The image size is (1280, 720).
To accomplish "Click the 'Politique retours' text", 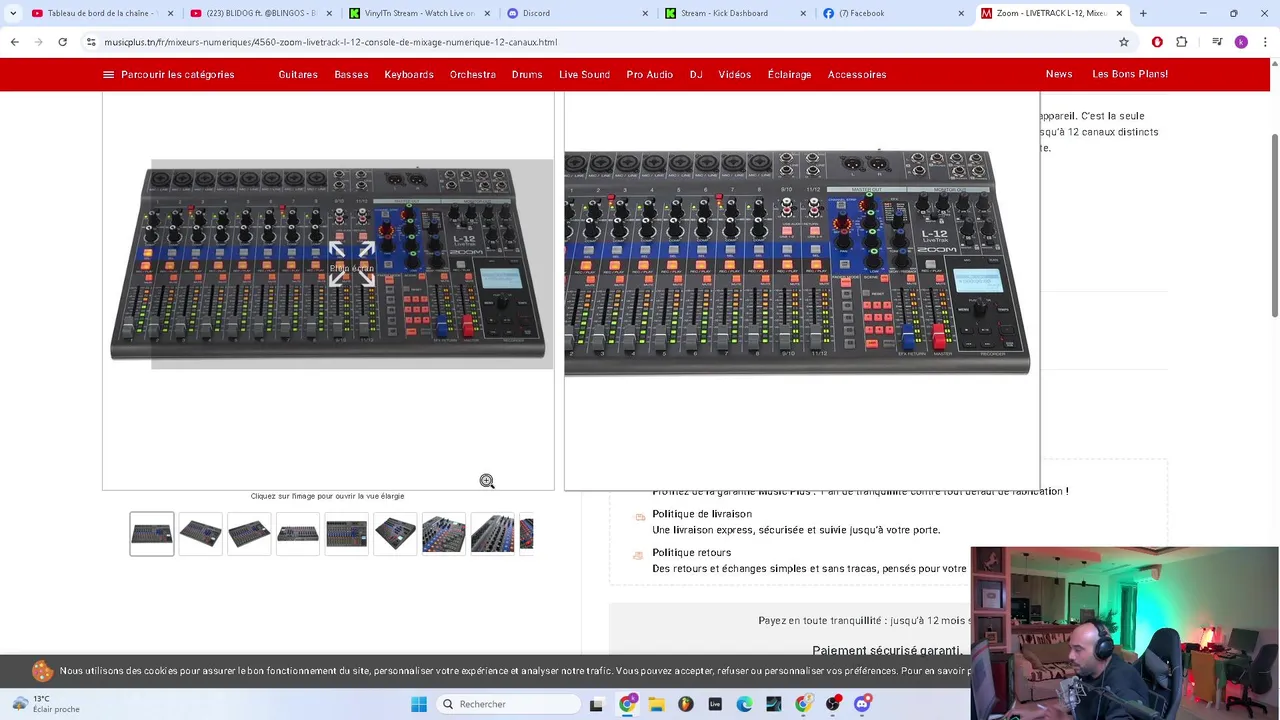I will [x=692, y=552].
